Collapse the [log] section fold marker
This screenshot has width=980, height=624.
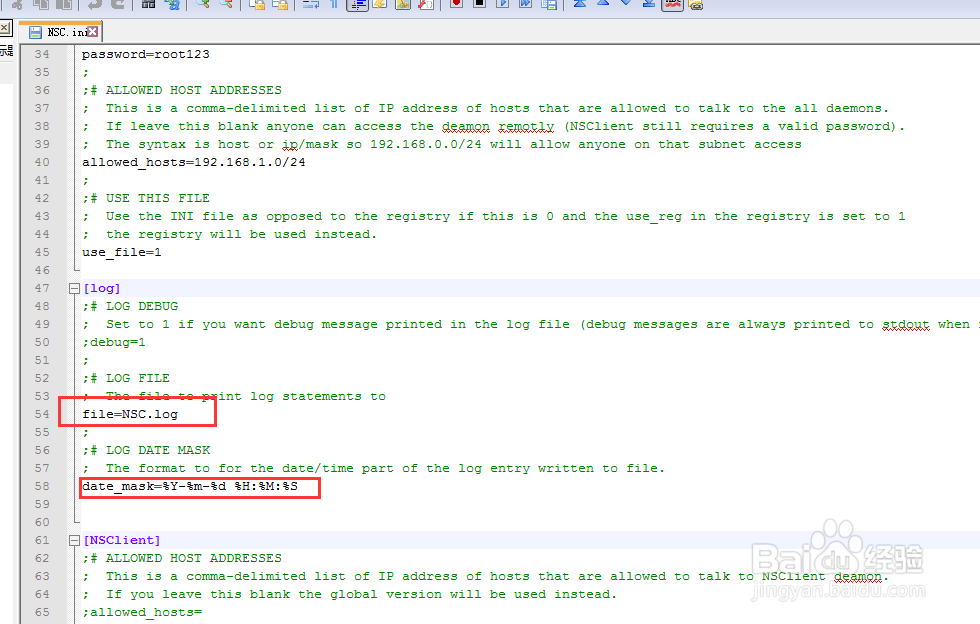(x=74, y=288)
